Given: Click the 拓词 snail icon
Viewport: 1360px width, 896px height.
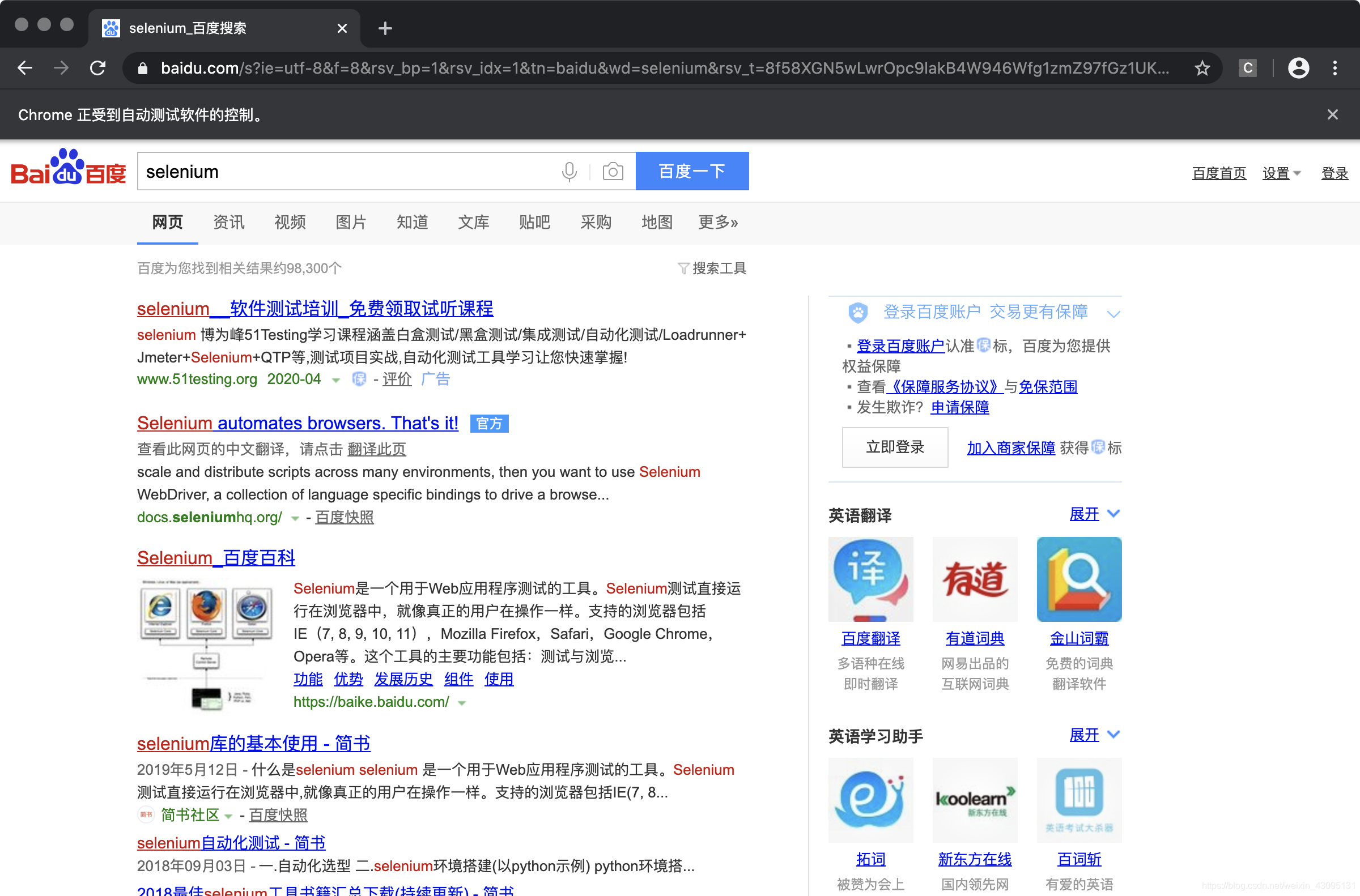Looking at the screenshot, I should [870, 800].
